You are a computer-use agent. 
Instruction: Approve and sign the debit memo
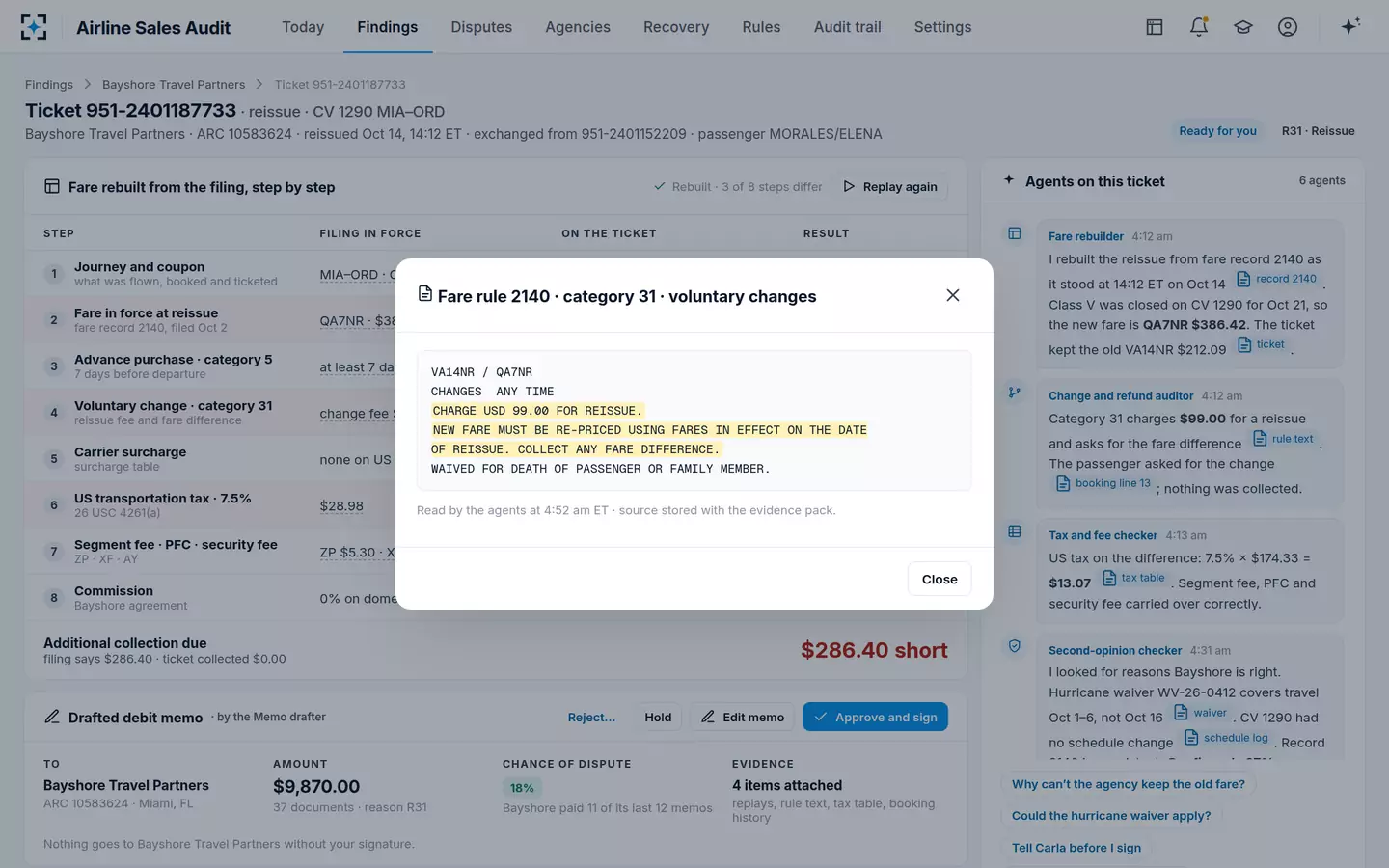pyautogui.click(x=875, y=717)
